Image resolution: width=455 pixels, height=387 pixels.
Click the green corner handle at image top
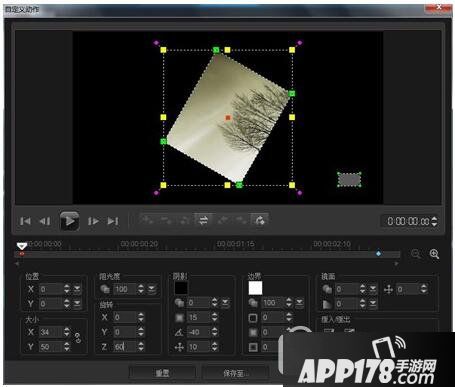pyautogui.click(x=216, y=50)
